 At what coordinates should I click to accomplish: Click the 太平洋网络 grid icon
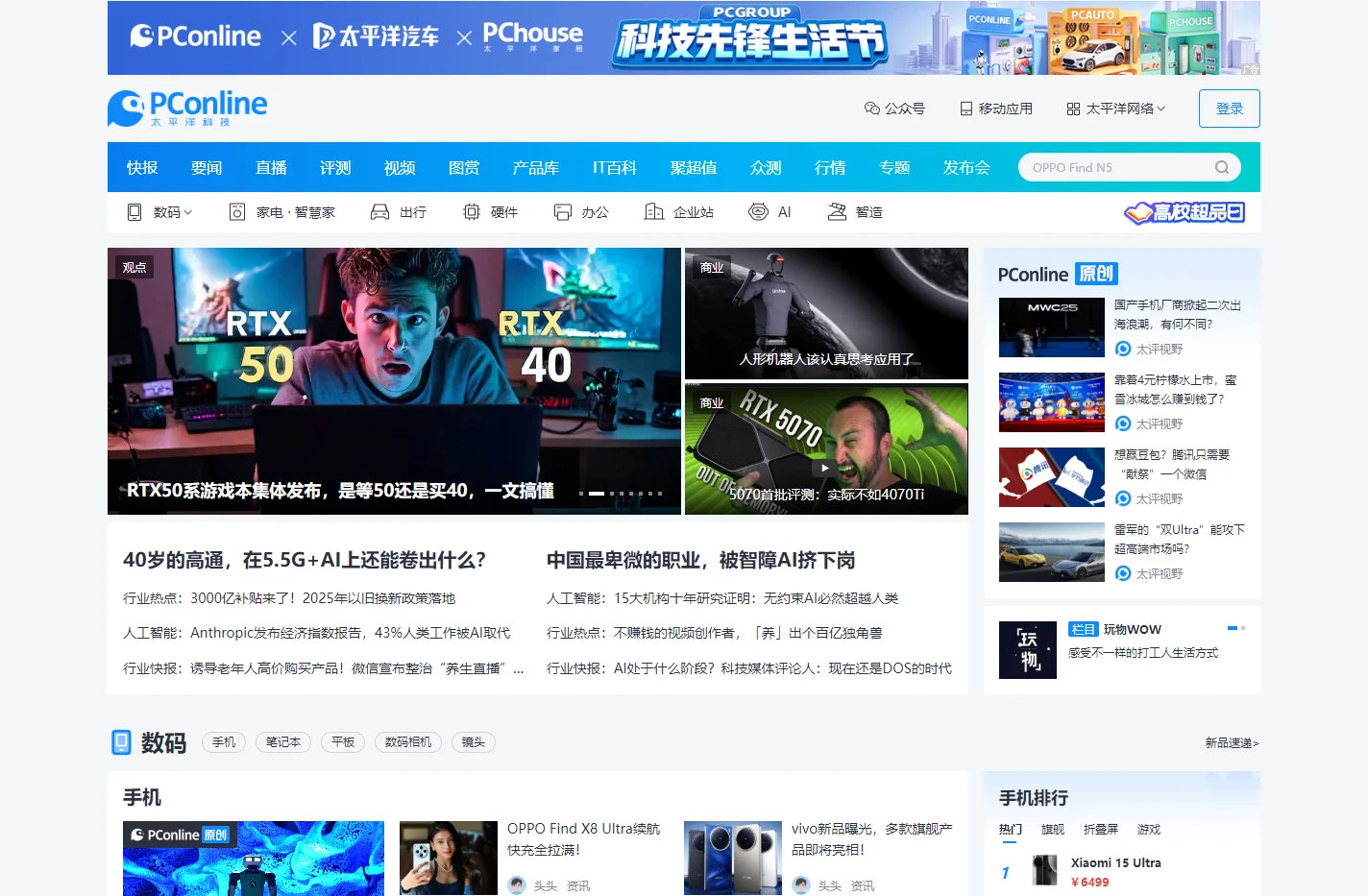pyautogui.click(x=1073, y=109)
